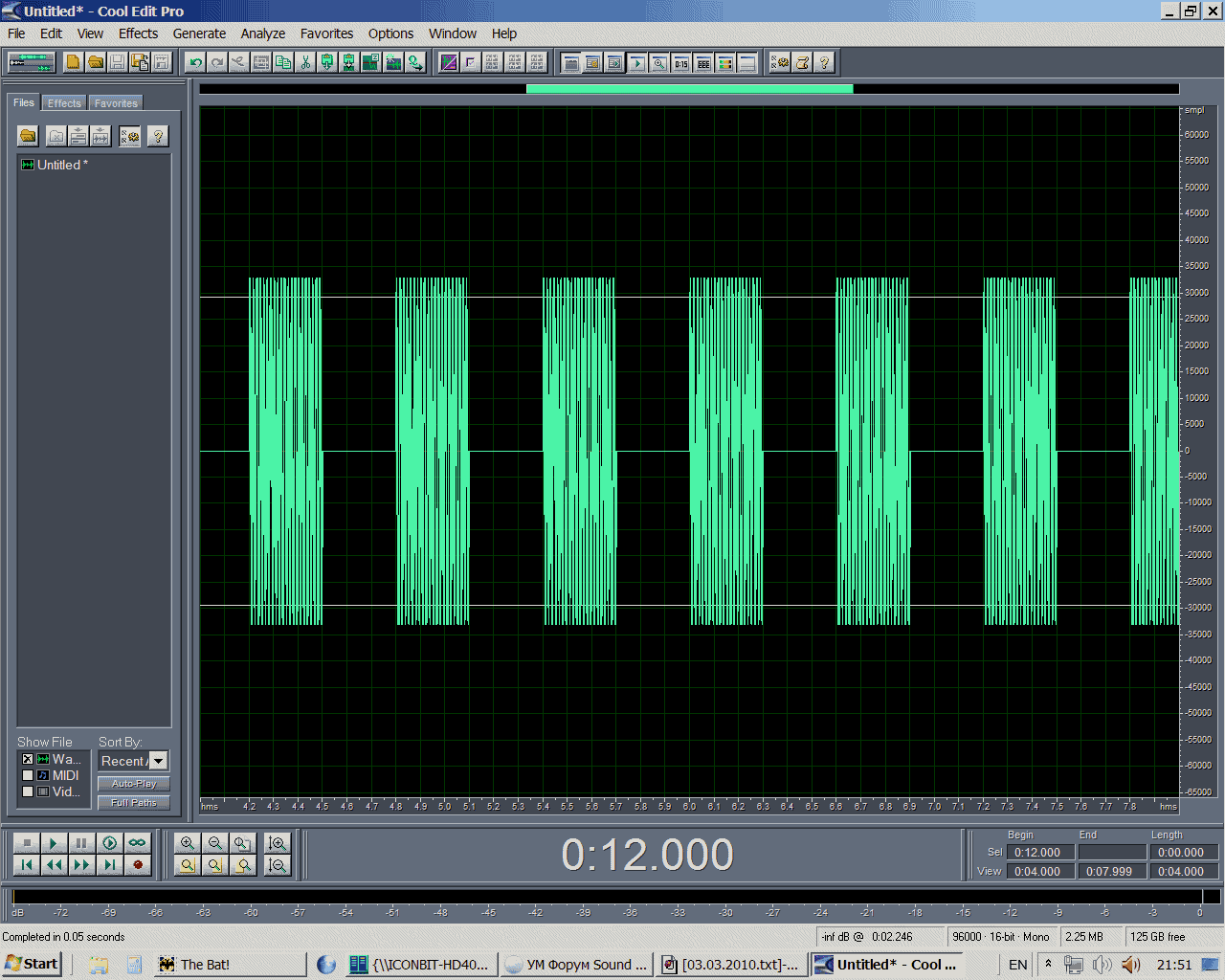Open a file using the yellow folder toolbar icon
Viewport: 1225px width, 980px height.
point(96,62)
